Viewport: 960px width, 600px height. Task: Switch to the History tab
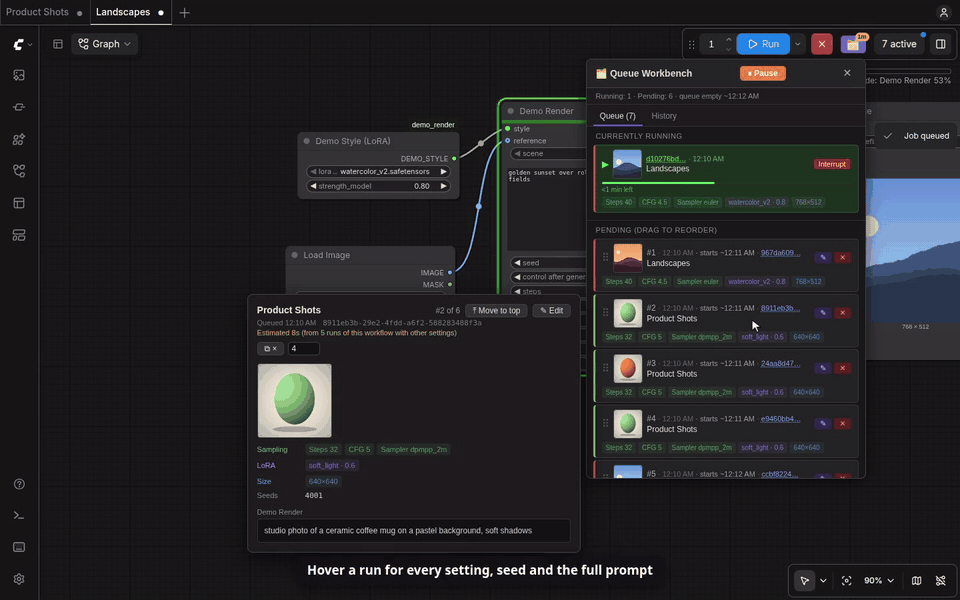coord(664,116)
